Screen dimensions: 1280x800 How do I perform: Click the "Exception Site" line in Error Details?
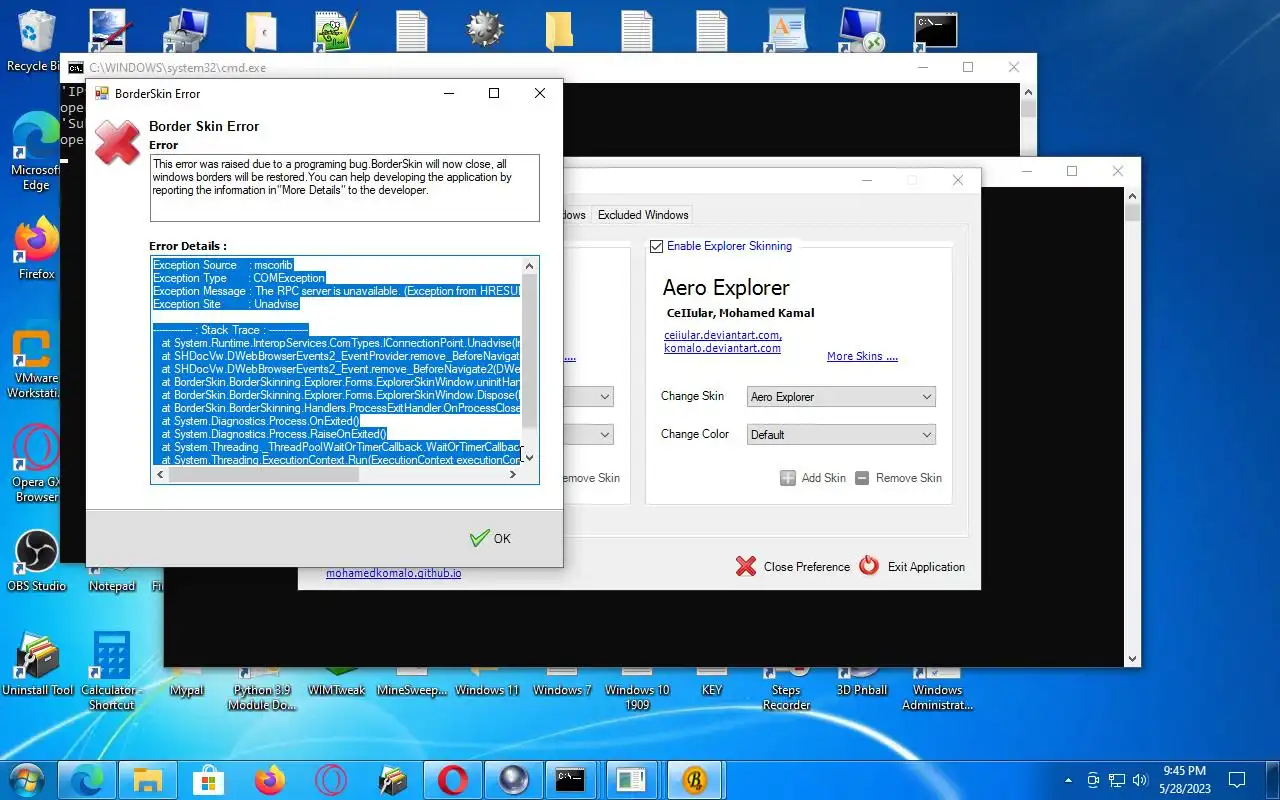pyautogui.click(x=226, y=304)
